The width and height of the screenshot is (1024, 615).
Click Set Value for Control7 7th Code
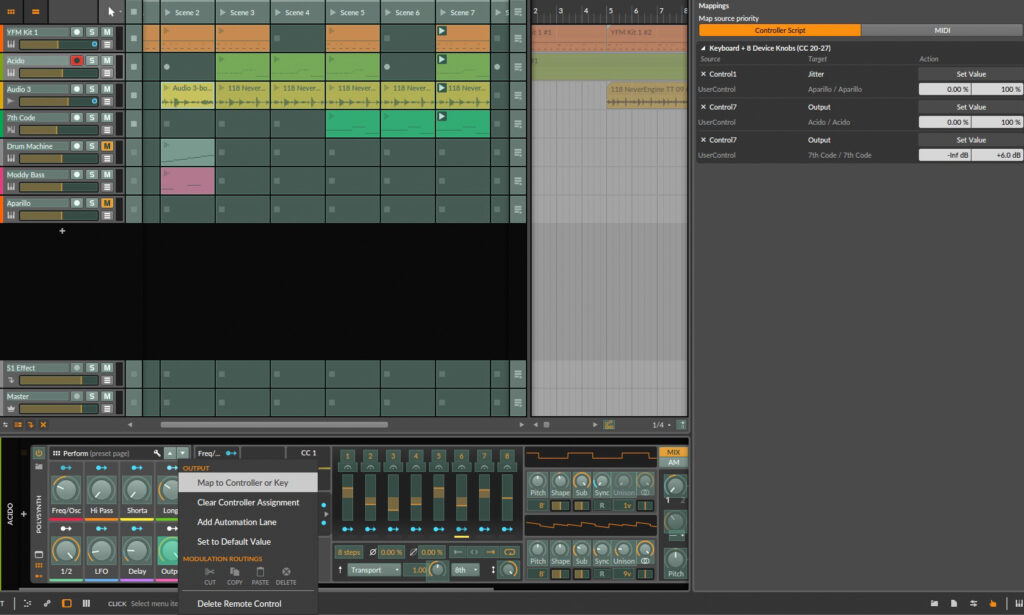[970, 140]
